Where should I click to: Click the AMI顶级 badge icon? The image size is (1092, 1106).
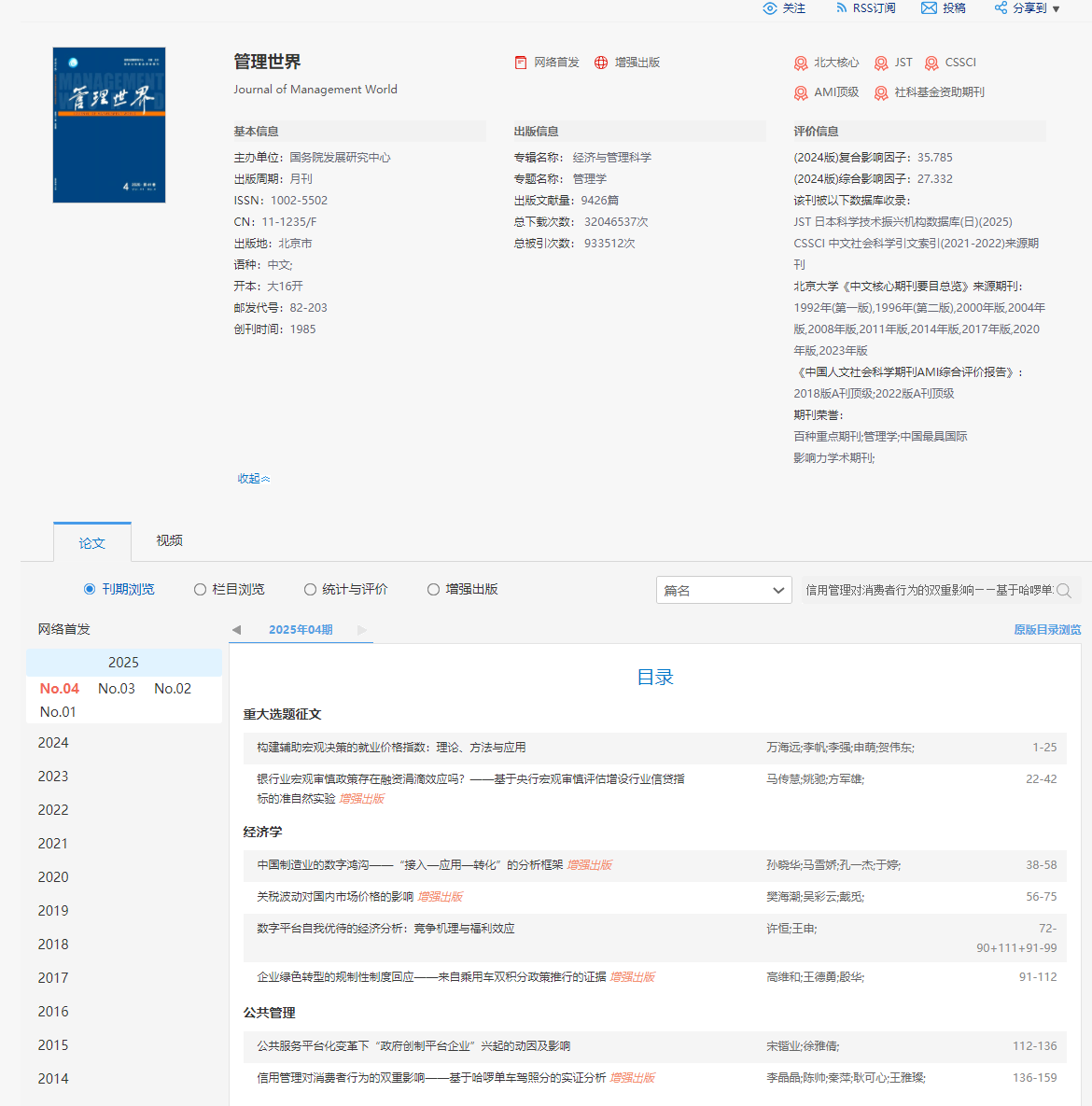click(x=801, y=93)
